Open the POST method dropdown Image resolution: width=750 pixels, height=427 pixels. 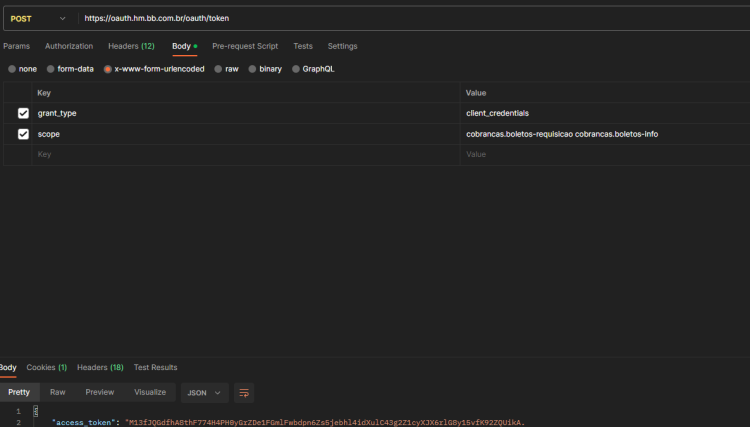coord(38,19)
